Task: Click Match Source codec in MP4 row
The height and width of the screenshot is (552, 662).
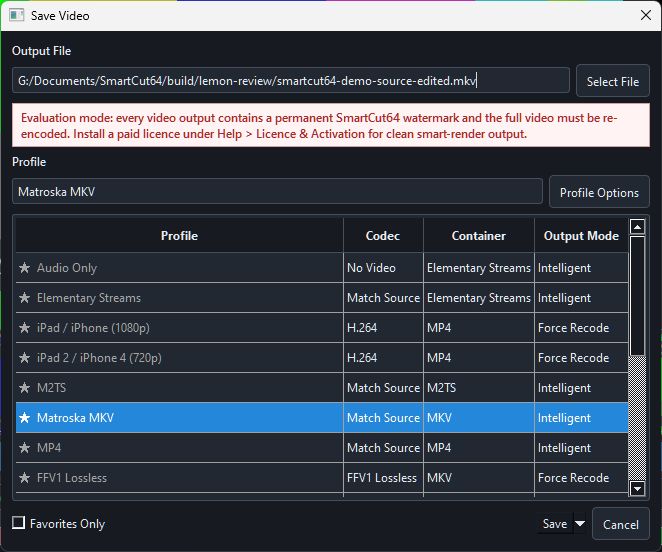Action: pos(383,448)
